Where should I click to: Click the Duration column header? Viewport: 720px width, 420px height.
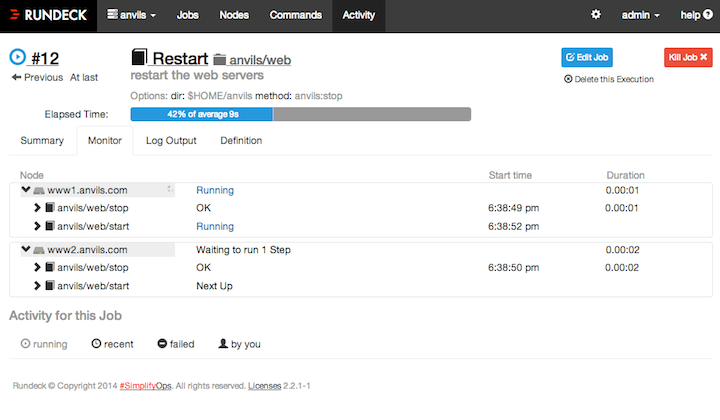point(625,175)
